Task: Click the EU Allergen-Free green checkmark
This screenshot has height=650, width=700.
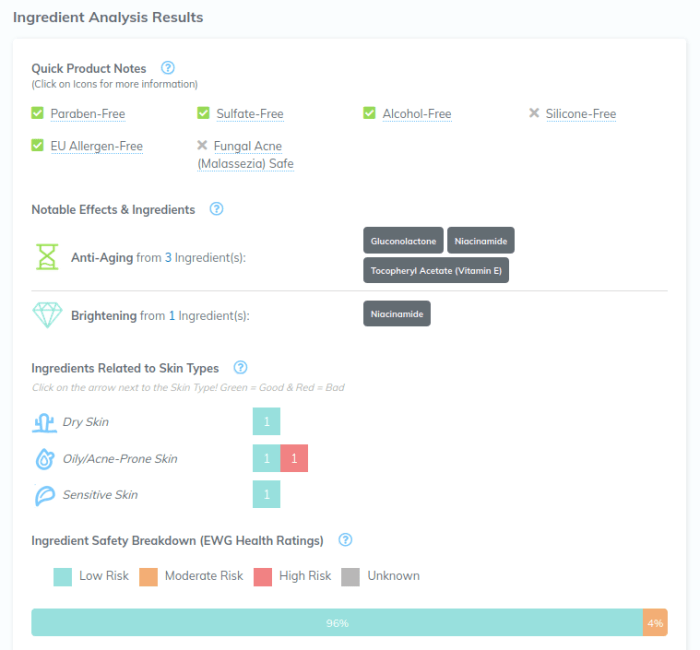Action: [x=38, y=146]
